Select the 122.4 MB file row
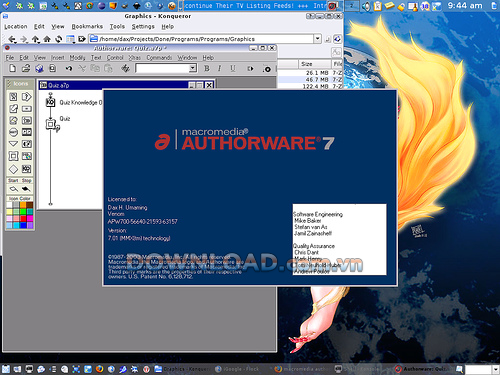 point(310,86)
